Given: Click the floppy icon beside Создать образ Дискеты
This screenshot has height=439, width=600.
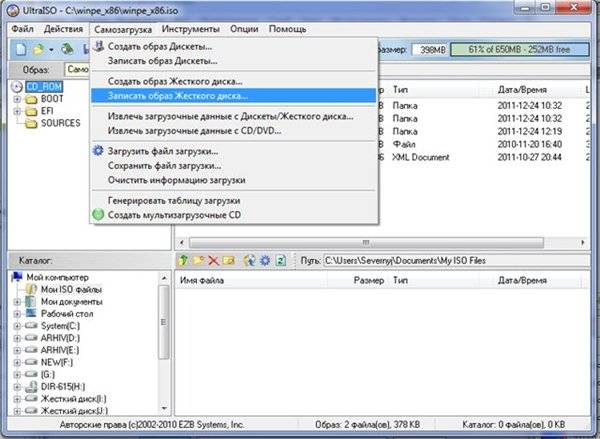Looking at the screenshot, I should [x=99, y=46].
